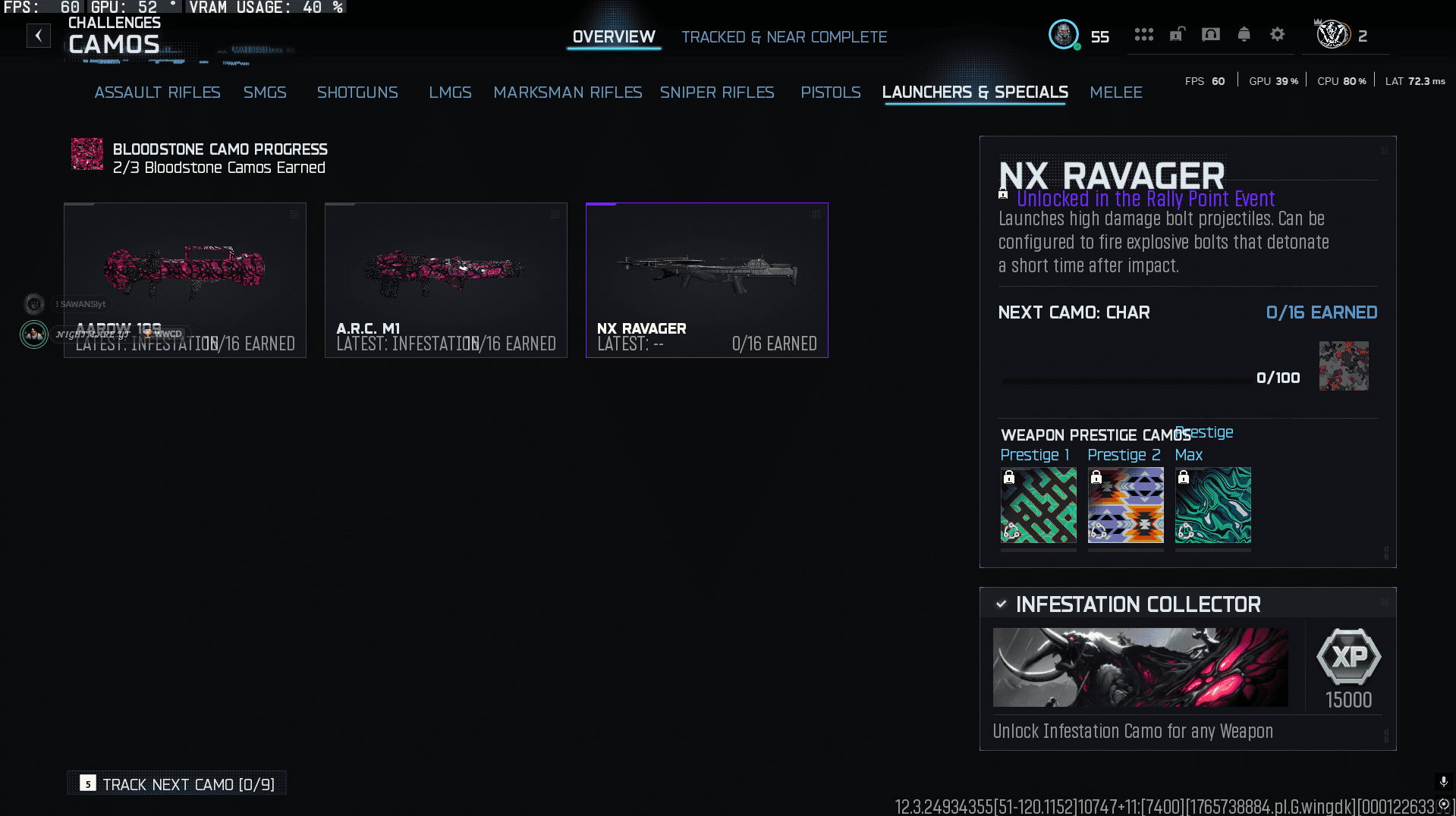Click the player profile avatar at level 55
Screen dimensions: 1456x816
1064,35
